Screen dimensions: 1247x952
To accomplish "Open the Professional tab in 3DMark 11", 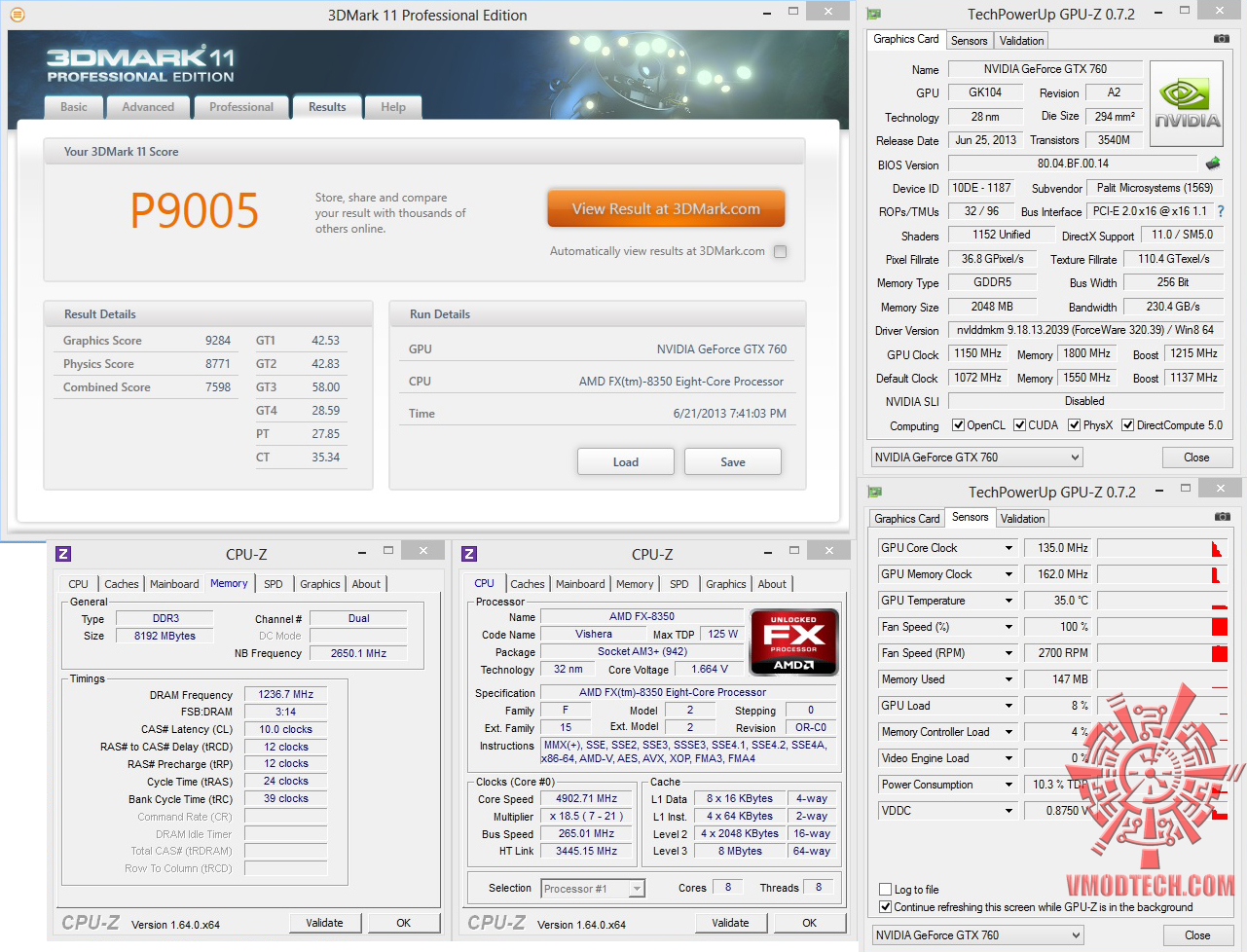I will coord(241,107).
